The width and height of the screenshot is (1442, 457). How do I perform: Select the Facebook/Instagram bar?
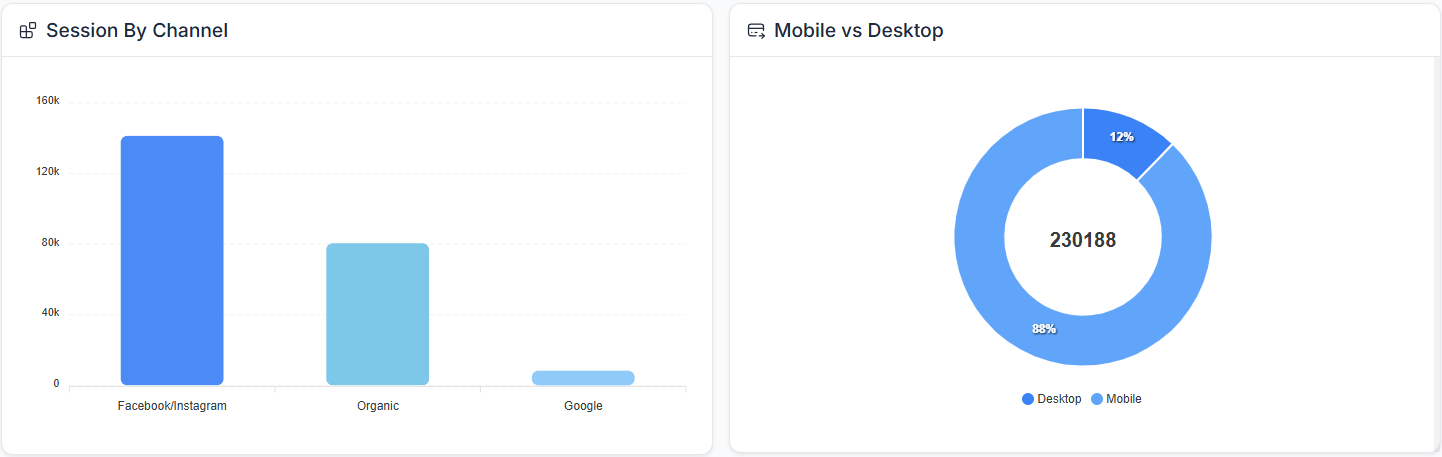point(172,260)
